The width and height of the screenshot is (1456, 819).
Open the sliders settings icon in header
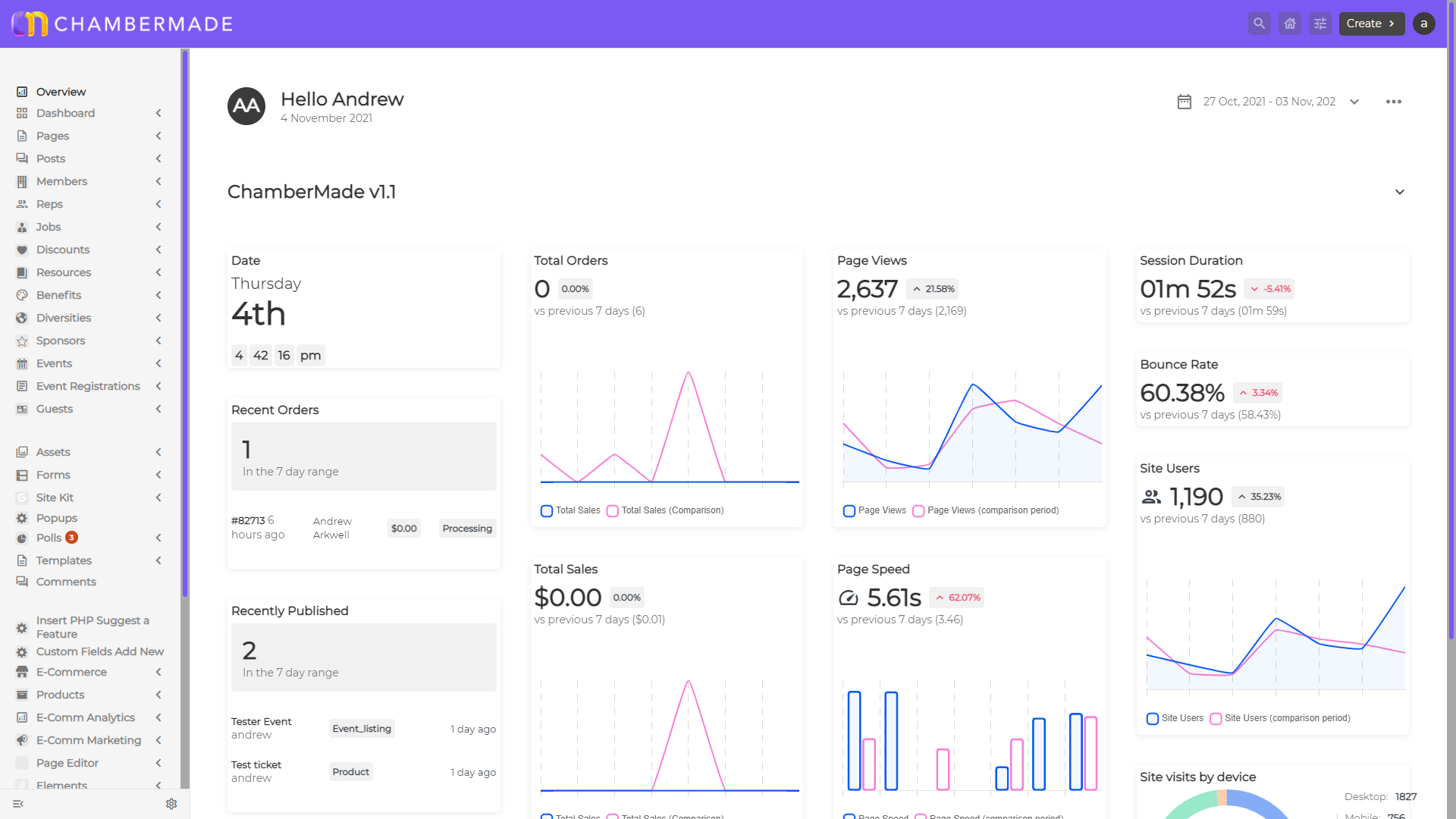(1319, 24)
